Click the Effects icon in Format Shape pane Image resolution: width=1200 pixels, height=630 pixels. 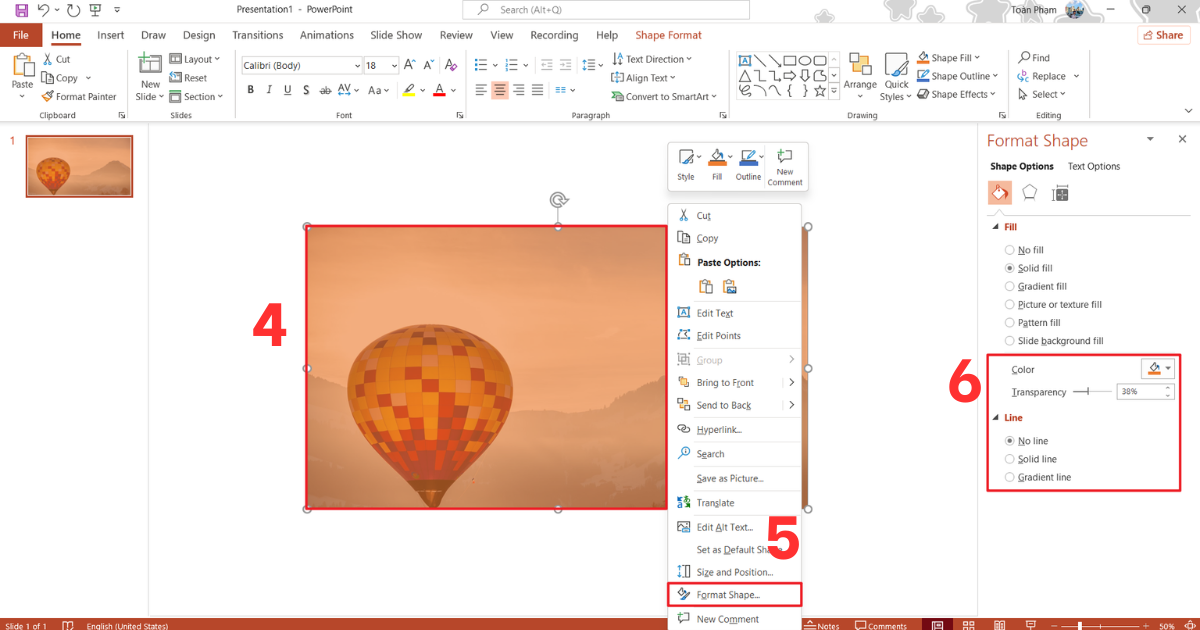coord(1030,192)
